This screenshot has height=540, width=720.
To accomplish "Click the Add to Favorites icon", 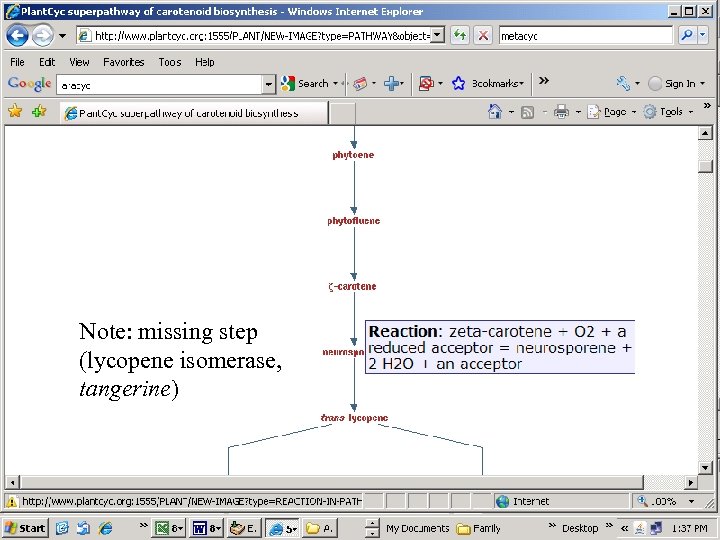I will coord(39,111).
